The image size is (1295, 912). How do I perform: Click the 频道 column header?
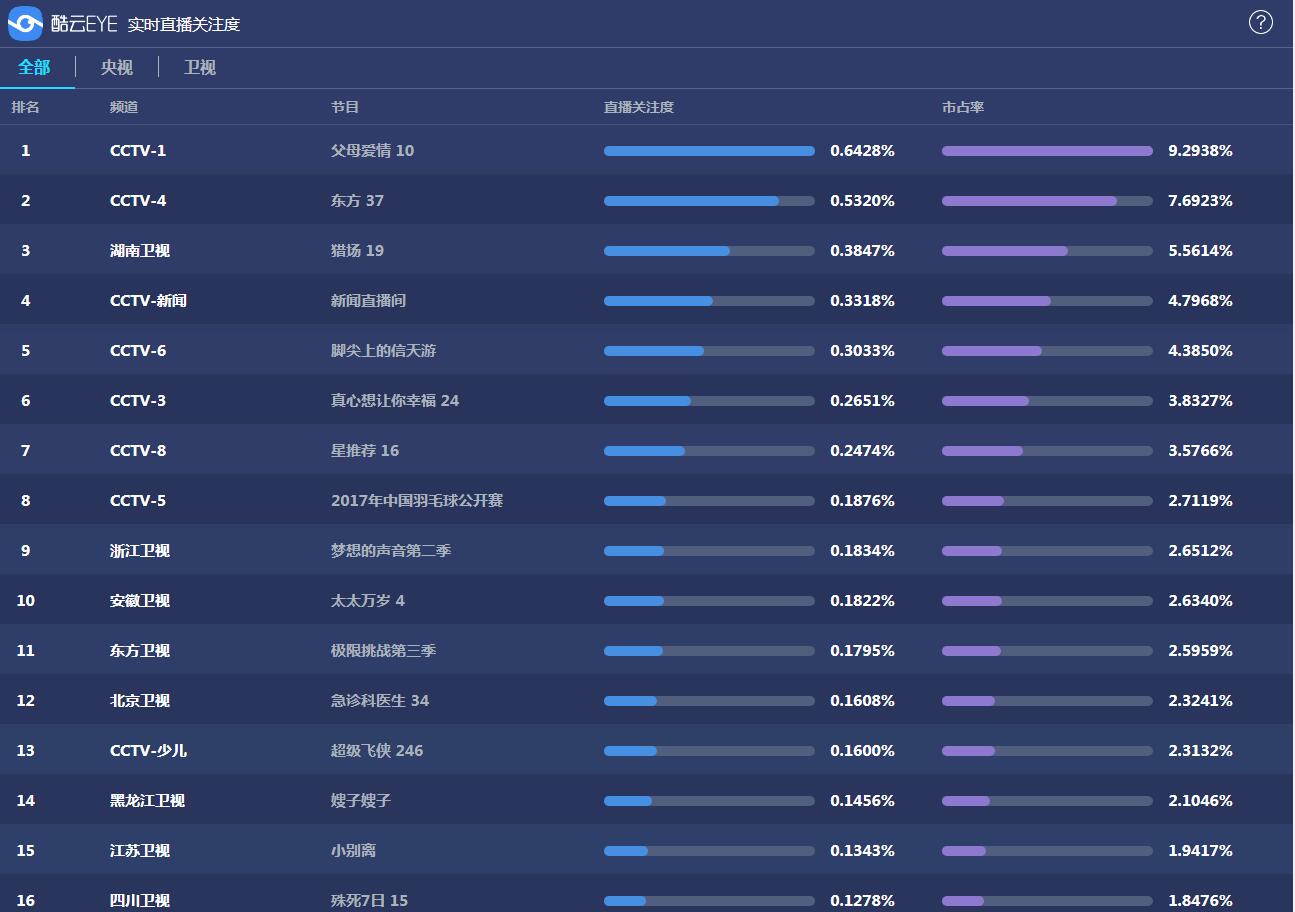tap(124, 107)
